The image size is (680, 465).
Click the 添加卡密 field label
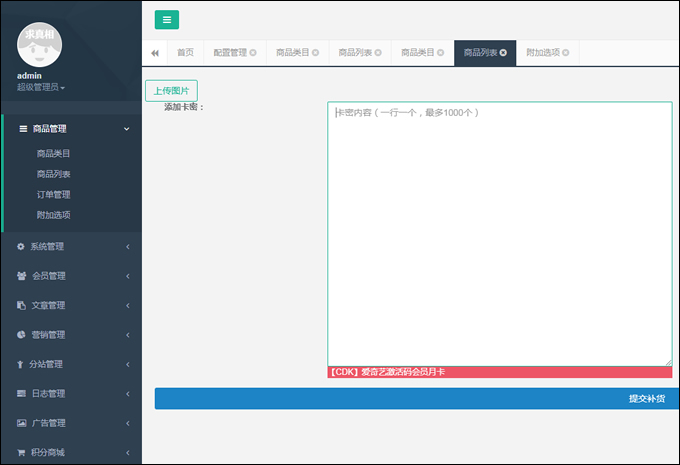pos(184,107)
